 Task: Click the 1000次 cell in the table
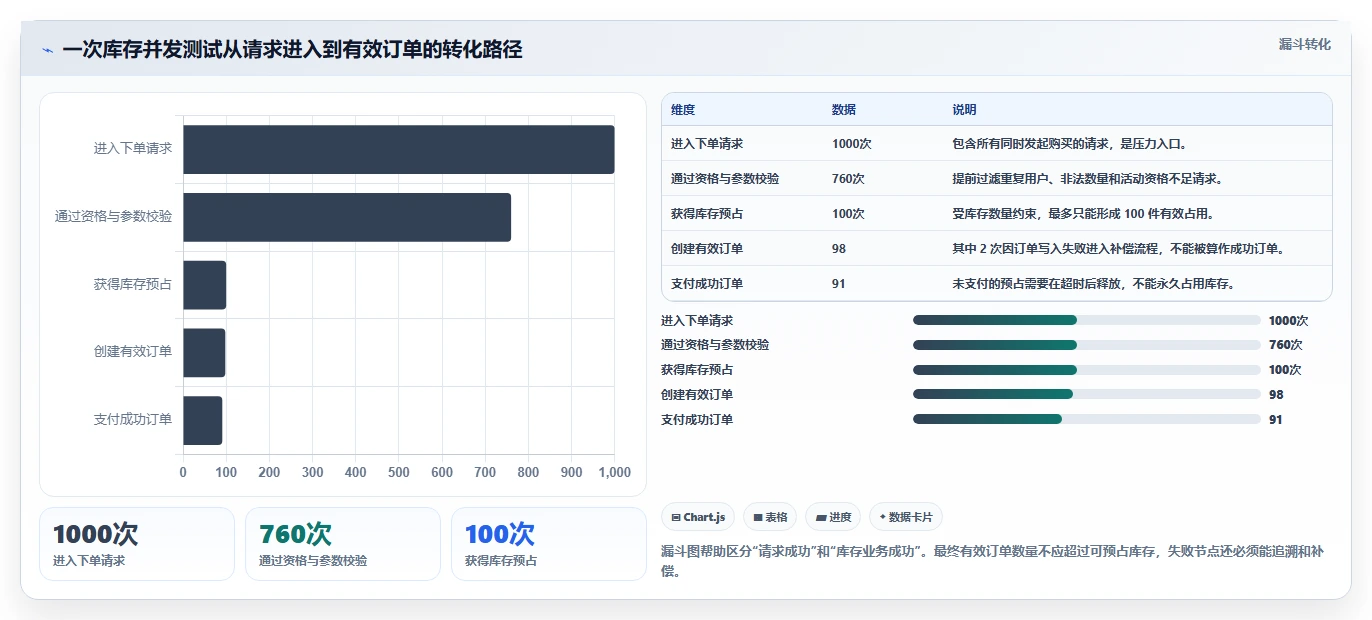(x=852, y=144)
